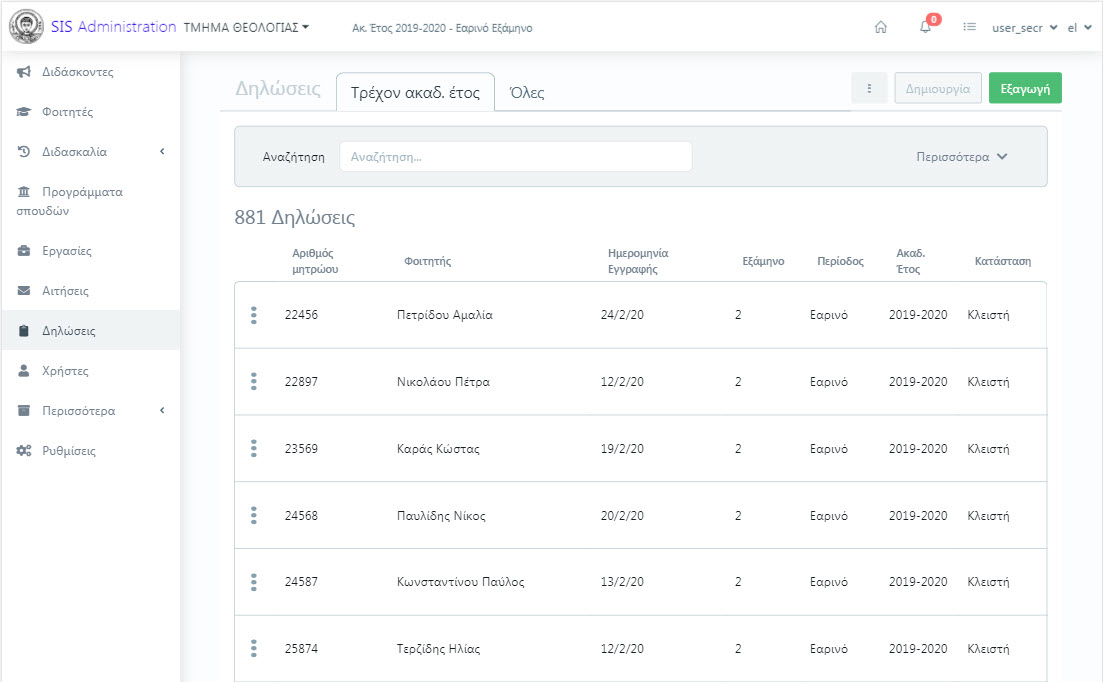Click the clipboard icon beside Δηλώσεις

24,331
